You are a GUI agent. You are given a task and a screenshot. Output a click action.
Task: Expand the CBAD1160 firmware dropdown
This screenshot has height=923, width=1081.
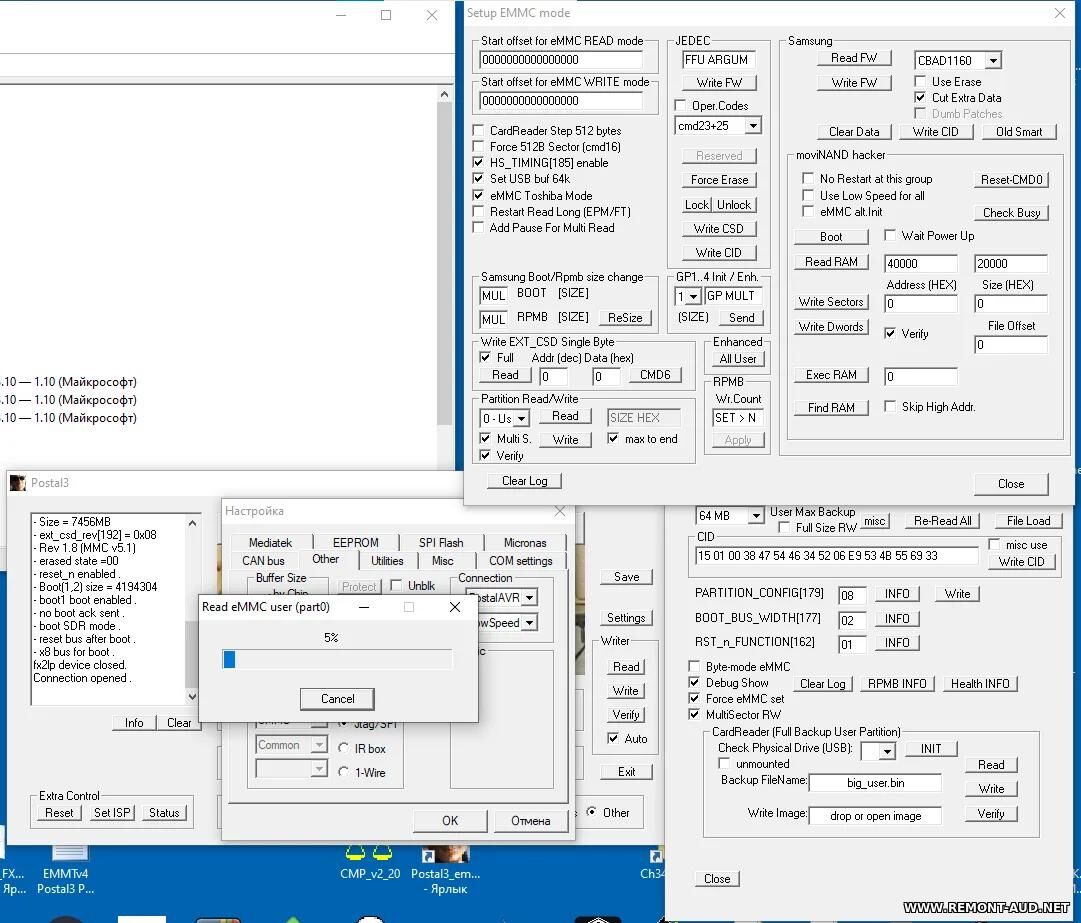(993, 61)
